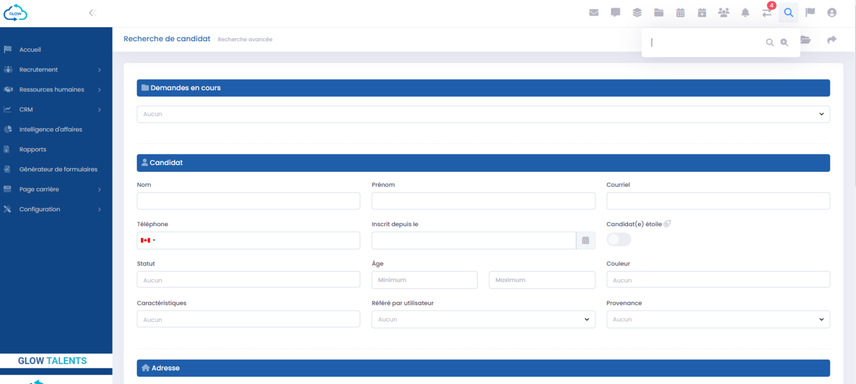Focus the Courriel input field
Screen dimensions: 856x384
718,200
